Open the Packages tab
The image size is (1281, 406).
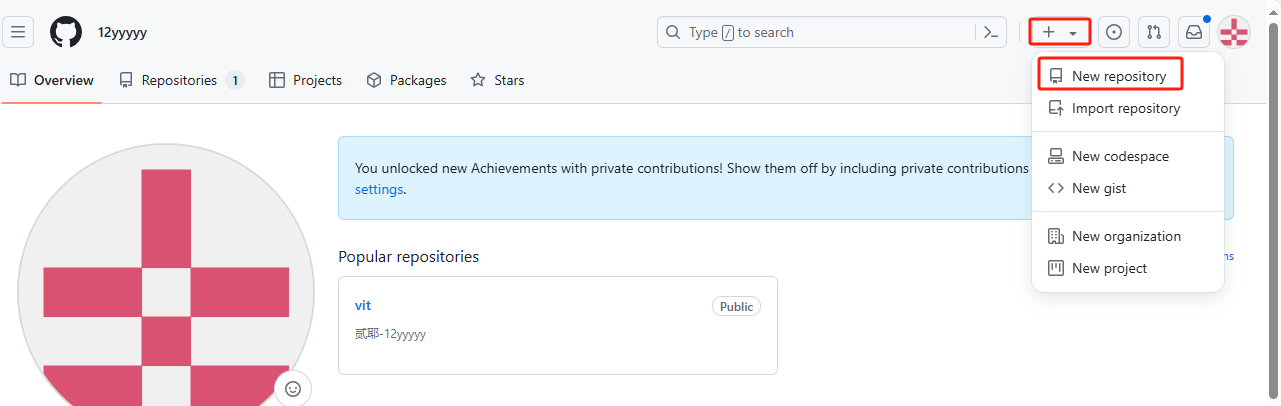(406, 80)
